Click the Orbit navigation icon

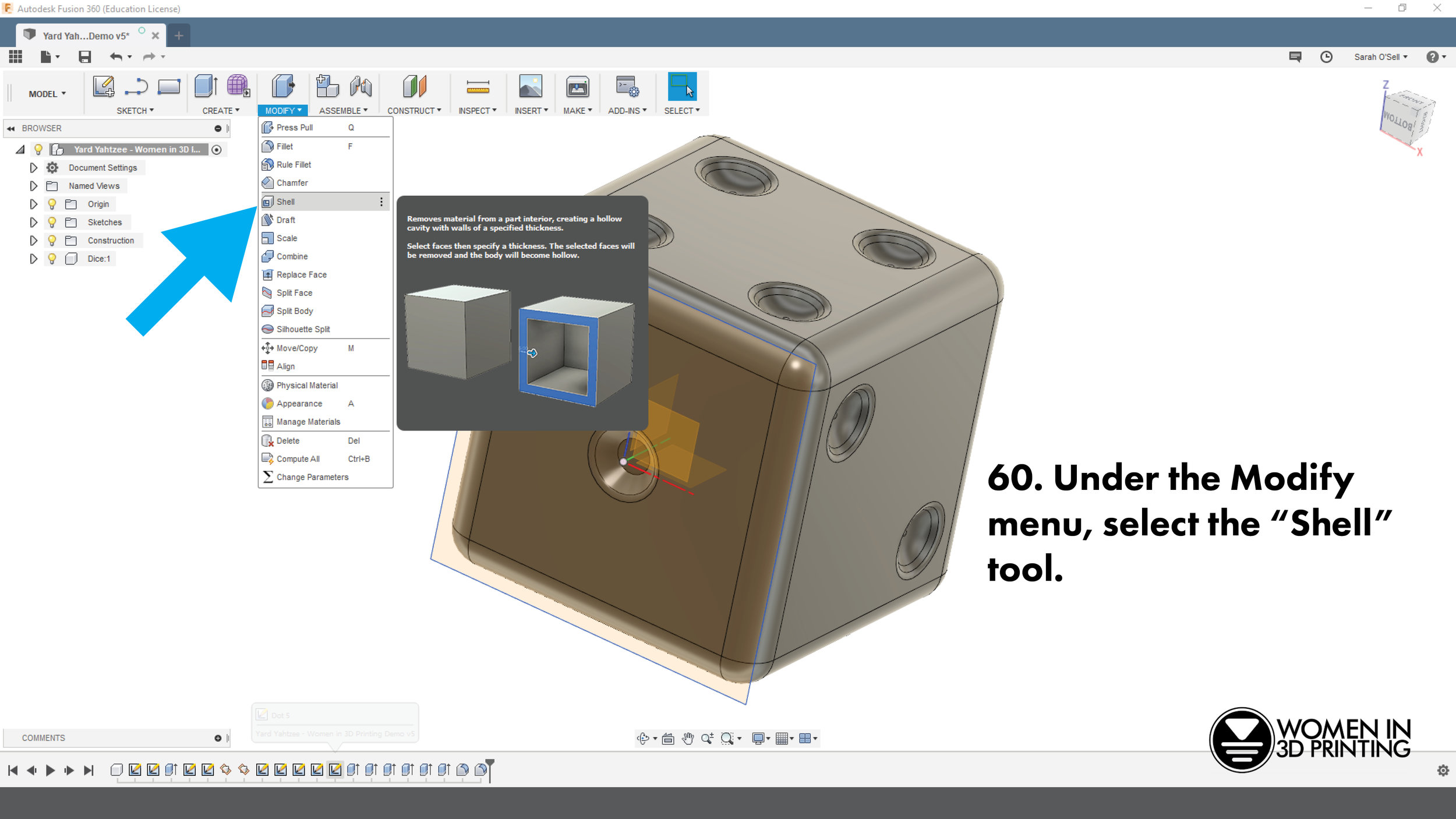[x=643, y=739]
